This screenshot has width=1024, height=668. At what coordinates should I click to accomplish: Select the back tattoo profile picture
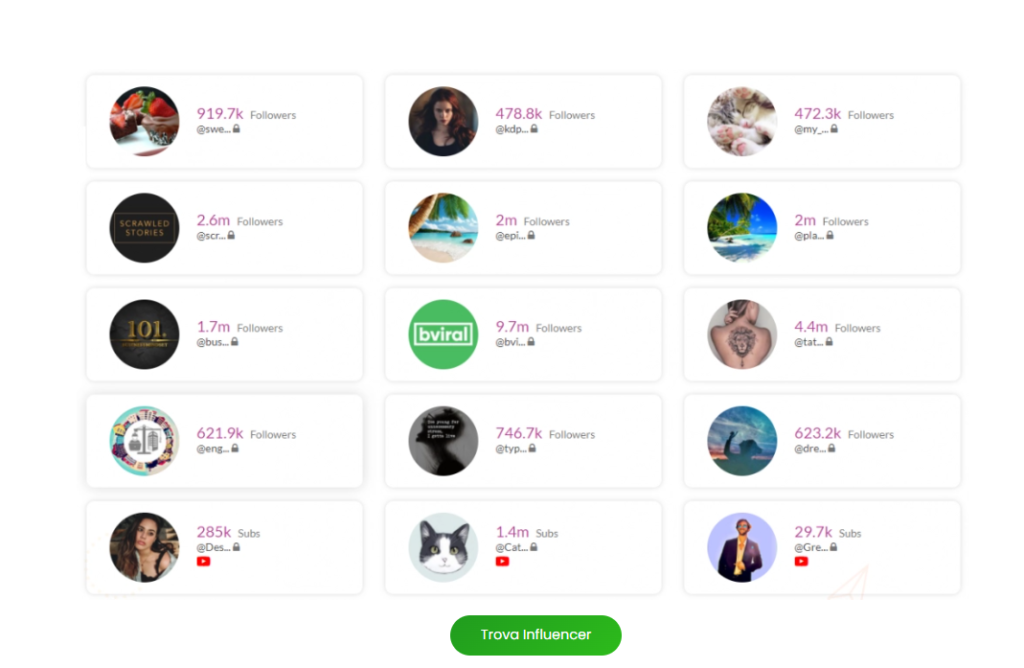pyautogui.click(x=742, y=334)
